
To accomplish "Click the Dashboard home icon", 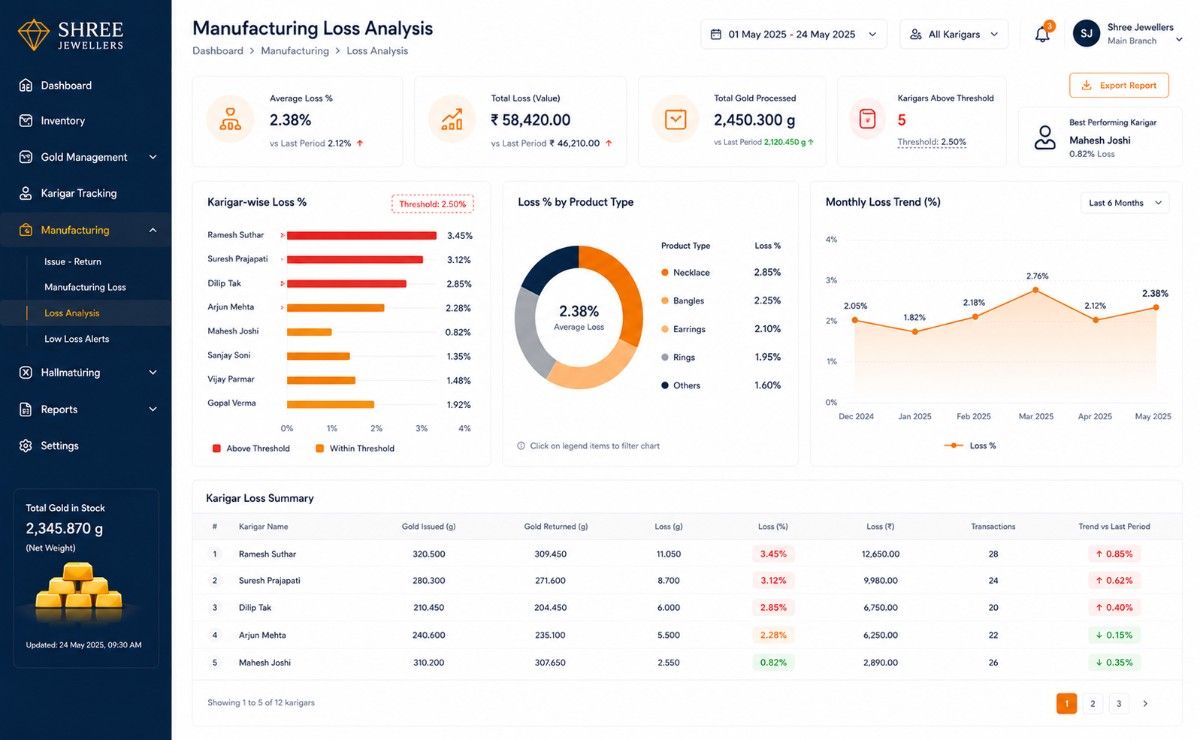I will click(x=26, y=86).
